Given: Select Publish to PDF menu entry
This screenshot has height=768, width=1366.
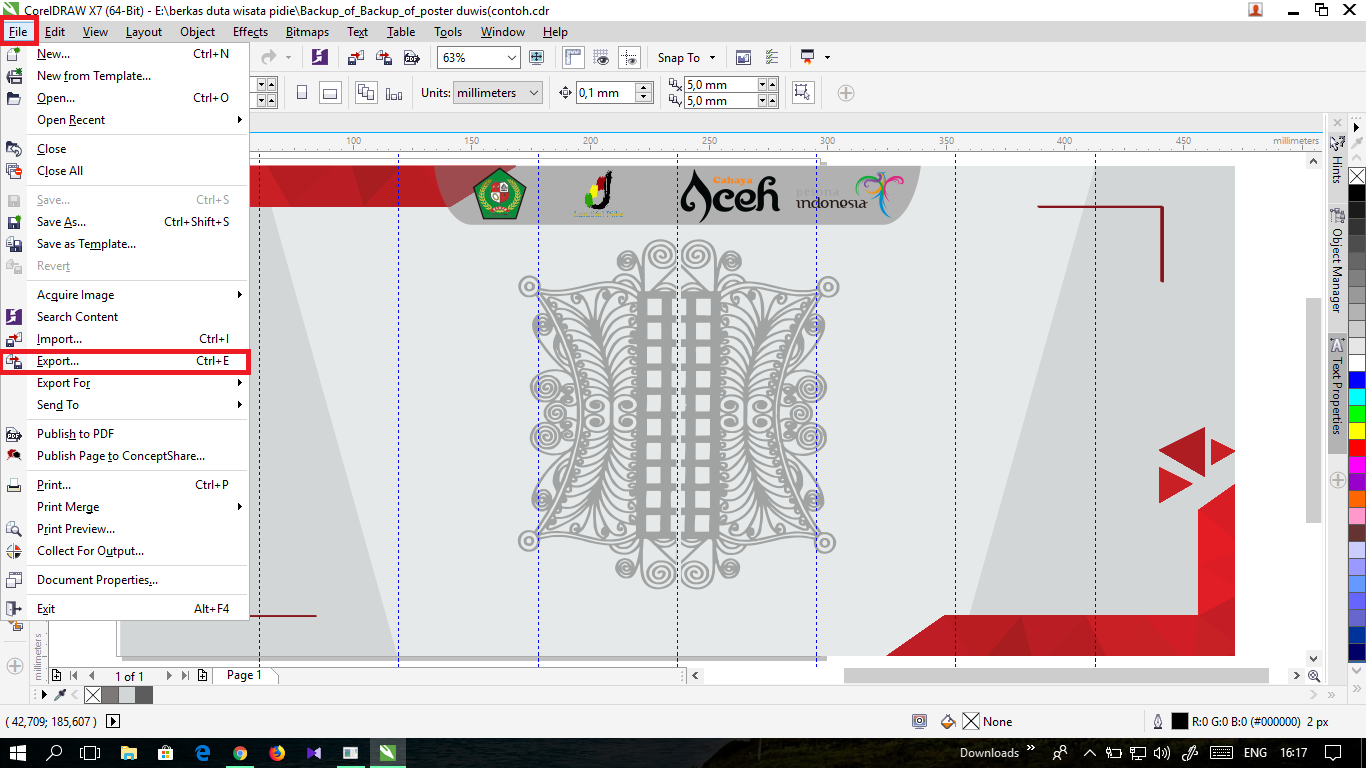Looking at the screenshot, I should coord(125,434).
